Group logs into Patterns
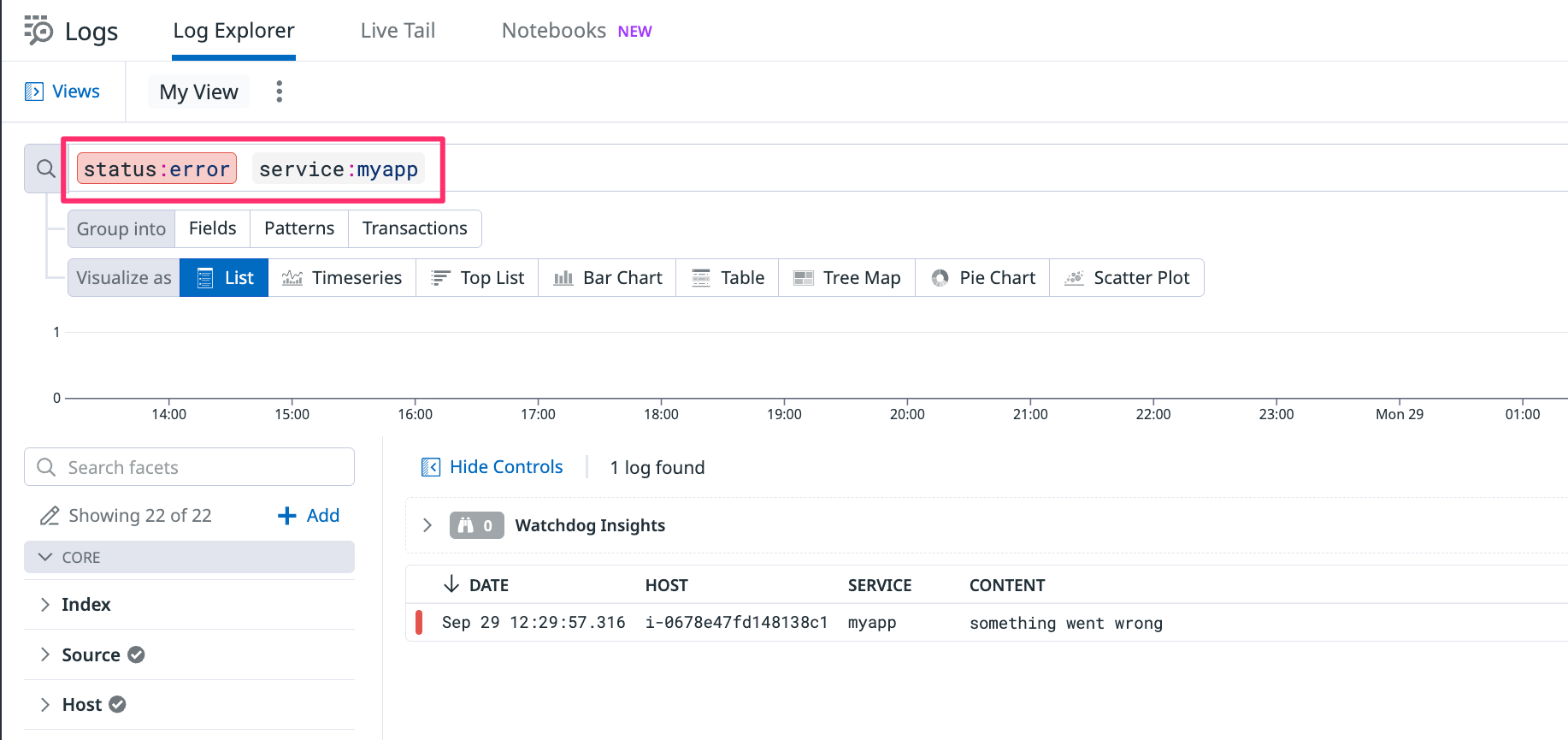The width and height of the screenshot is (1568, 740). tap(299, 228)
